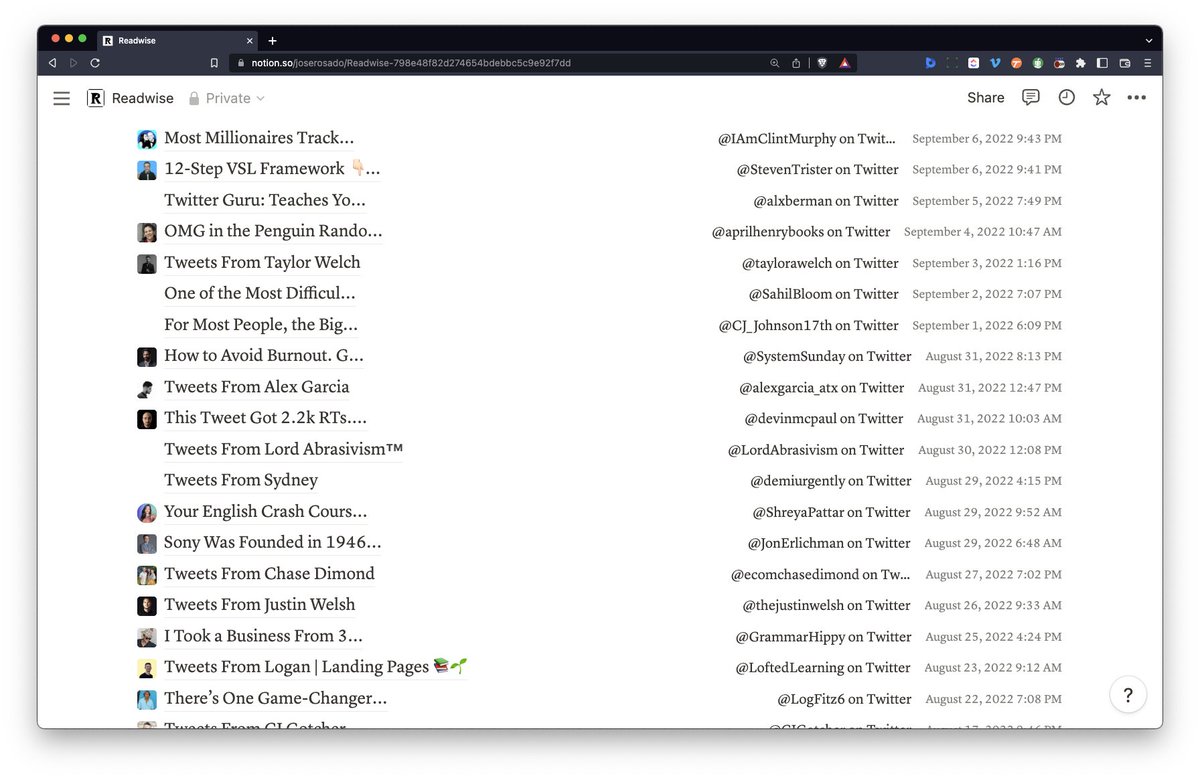Viewport: 1200px width, 778px height.
Task: Click the zoom magnifier icon in address bar
Action: (774, 63)
